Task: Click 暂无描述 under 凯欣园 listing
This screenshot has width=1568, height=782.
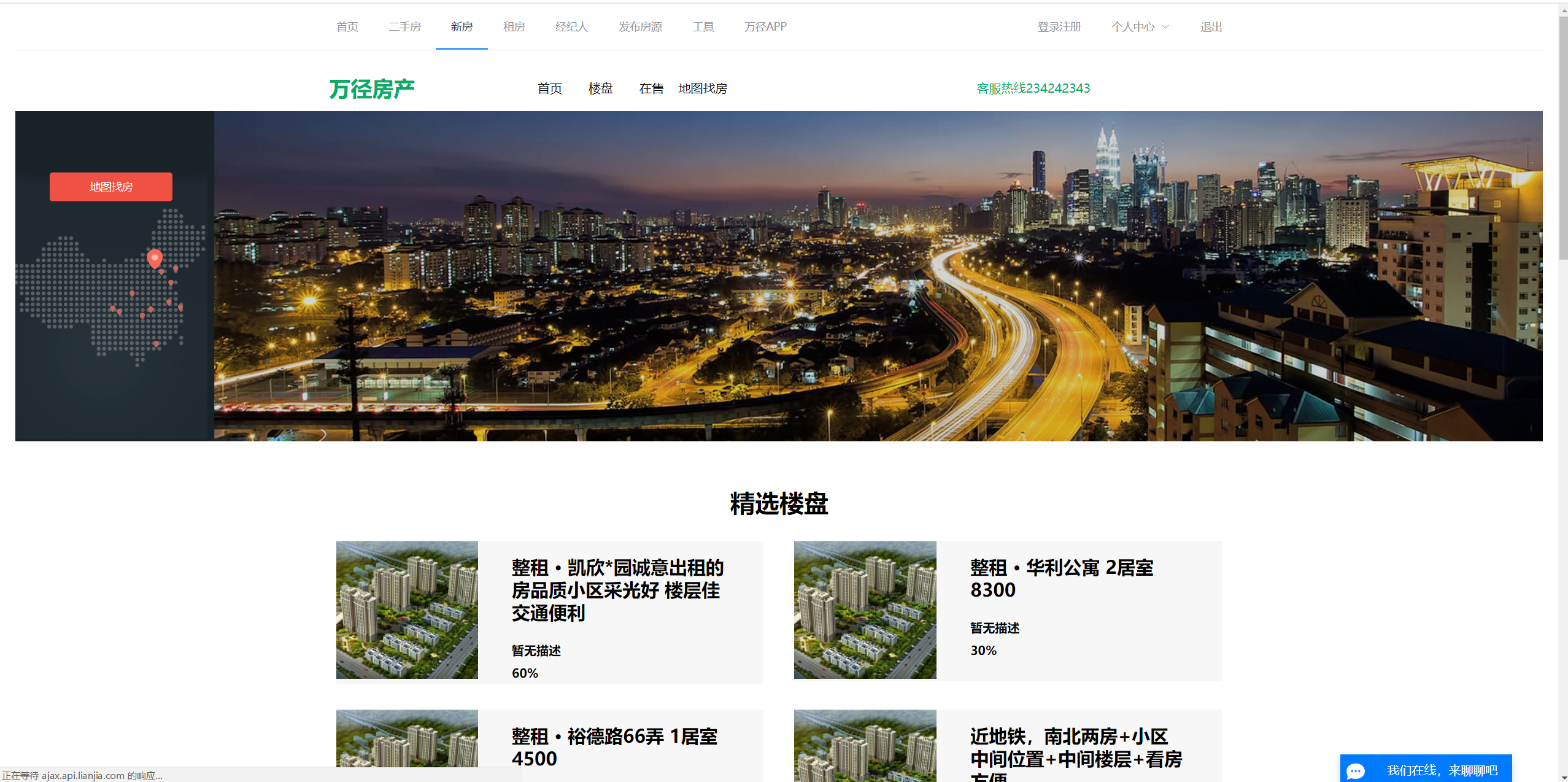Action: click(536, 651)
